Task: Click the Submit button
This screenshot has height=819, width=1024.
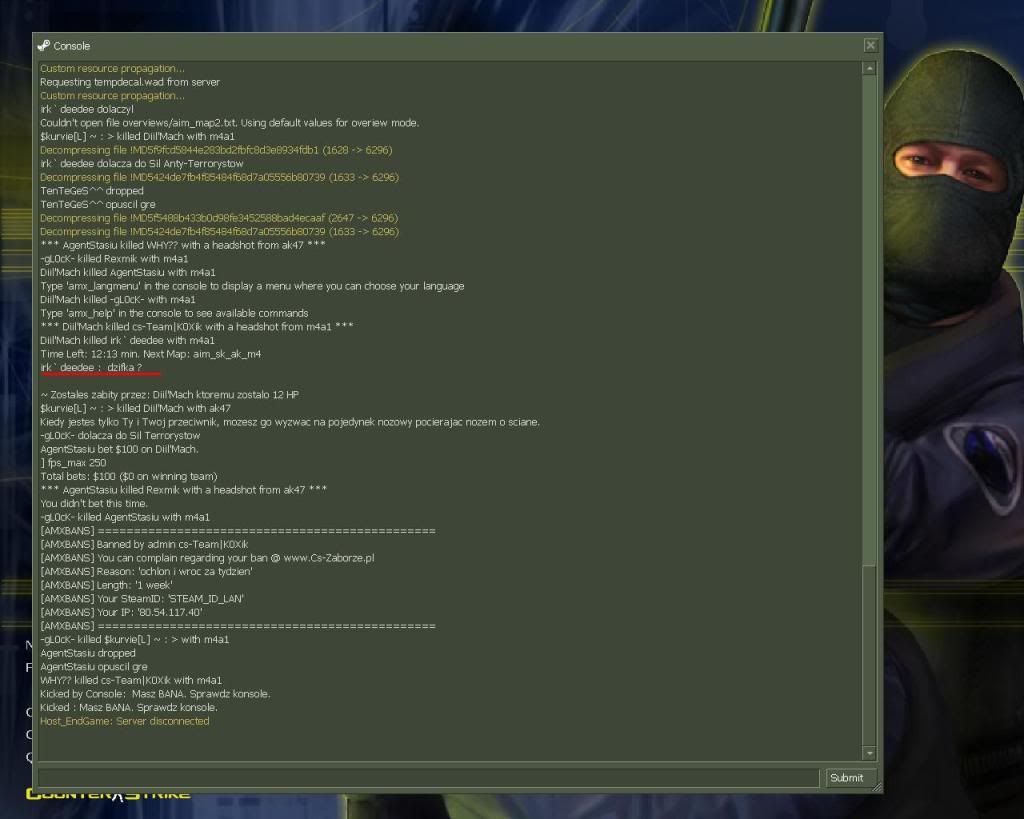Action: point(846,777)
